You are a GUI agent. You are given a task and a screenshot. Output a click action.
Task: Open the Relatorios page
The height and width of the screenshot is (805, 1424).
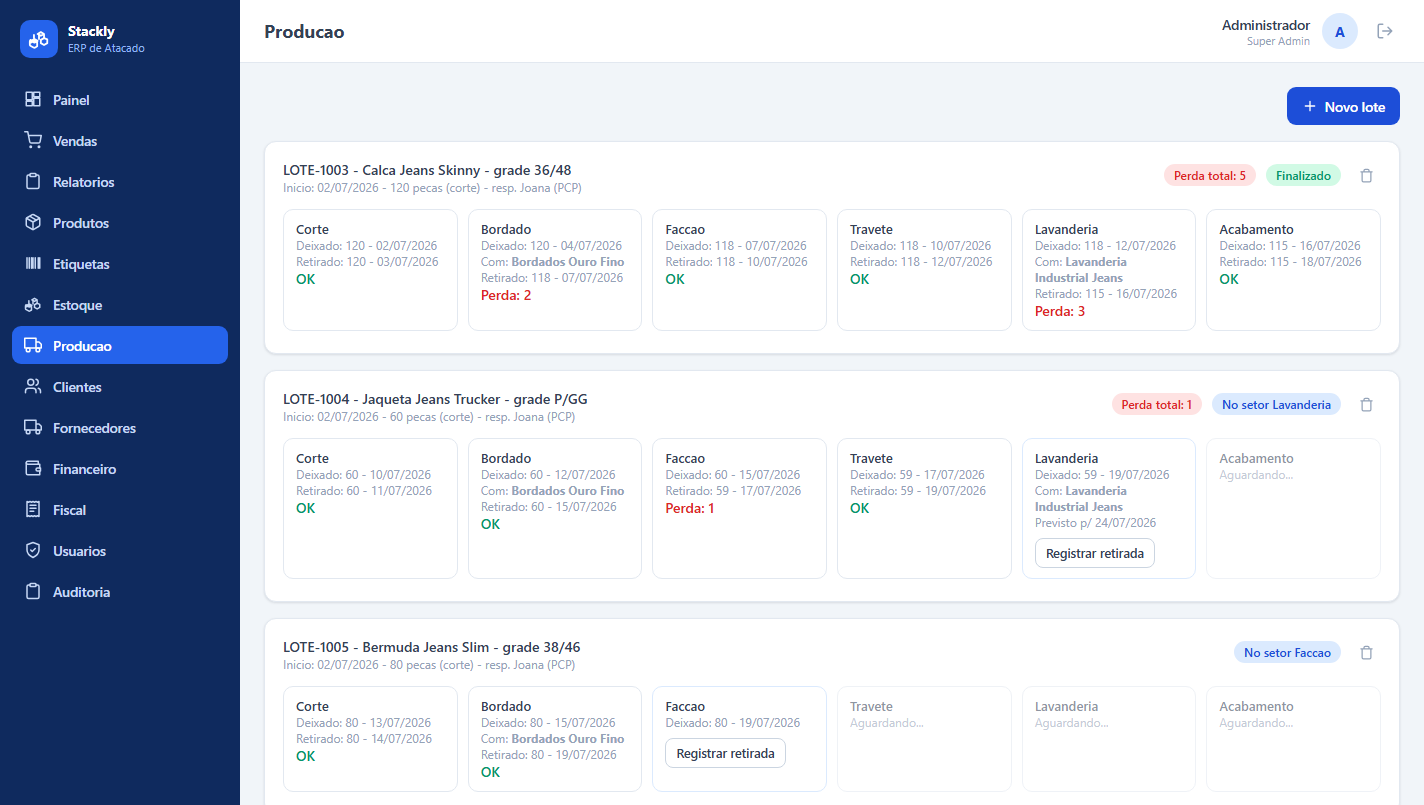(120, 182)
